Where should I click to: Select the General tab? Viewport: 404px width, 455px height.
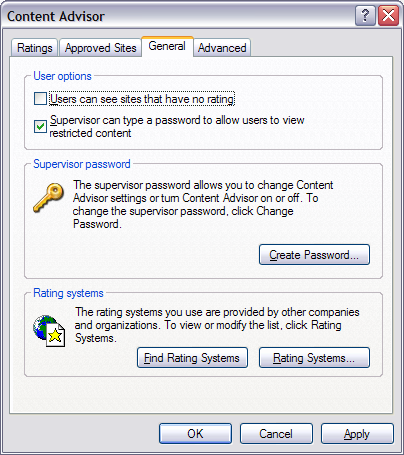click(x=167, y=46)
